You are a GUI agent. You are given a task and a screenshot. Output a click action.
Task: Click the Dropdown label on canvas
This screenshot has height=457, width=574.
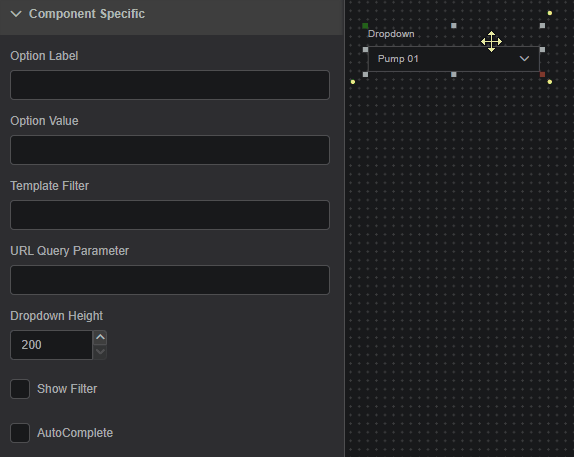391,34
